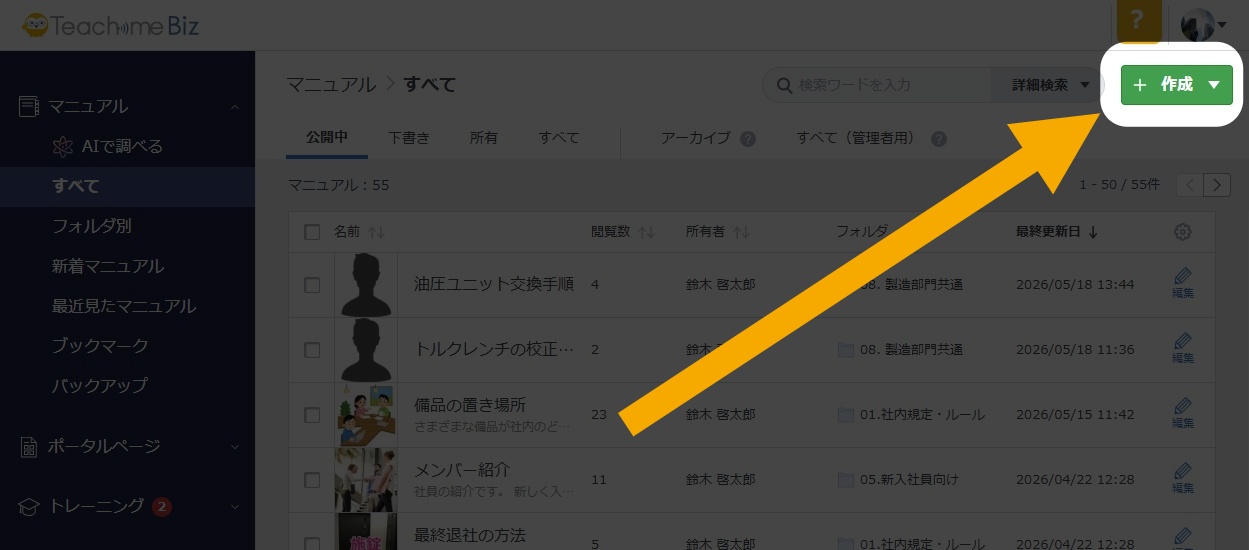Screen dimensions: 1249x550
Task: Switch to the 公開中 tab
Action: (x=327, y=137)
